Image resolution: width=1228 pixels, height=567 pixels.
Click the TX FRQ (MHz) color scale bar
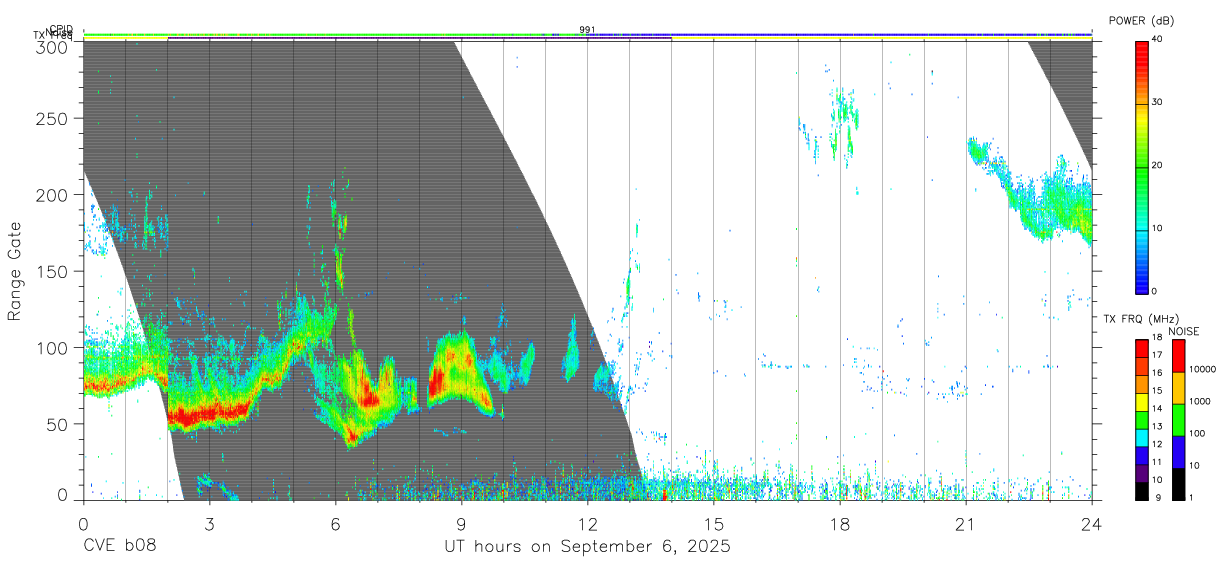coord(1142,420)
